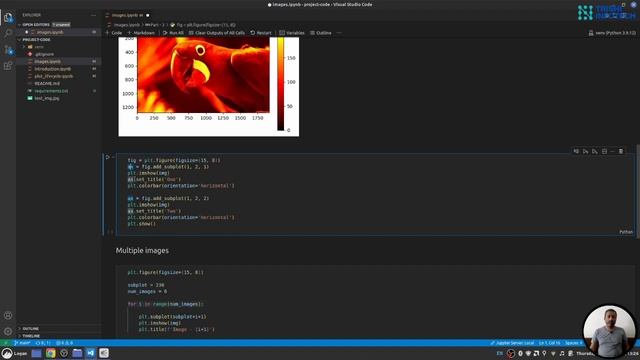Click the git branch status bar item
The image size is (640, 360).
(x=22, y=343)
